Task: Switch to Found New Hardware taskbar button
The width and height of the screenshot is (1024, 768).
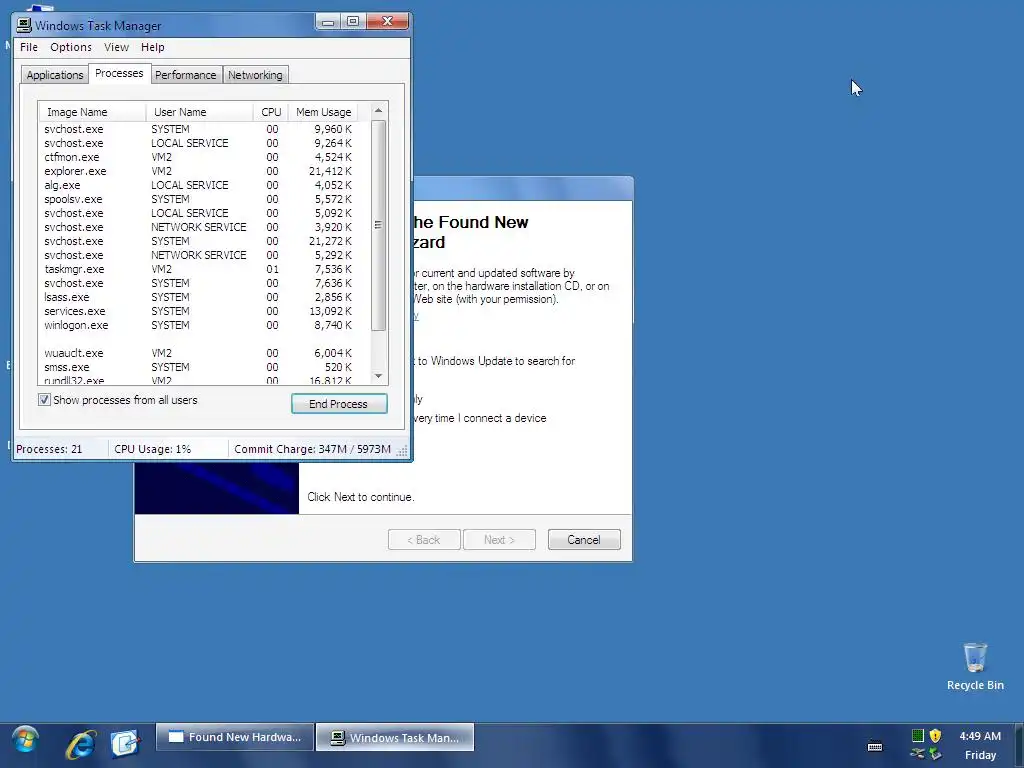Action: (x=234, y=737)
